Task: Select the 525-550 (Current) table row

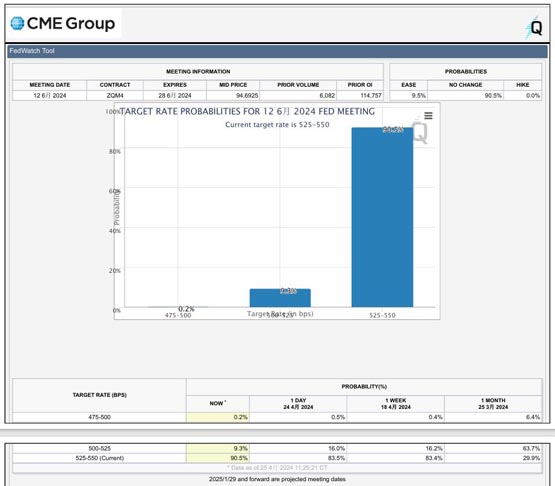Action: [x=277, y=458]
